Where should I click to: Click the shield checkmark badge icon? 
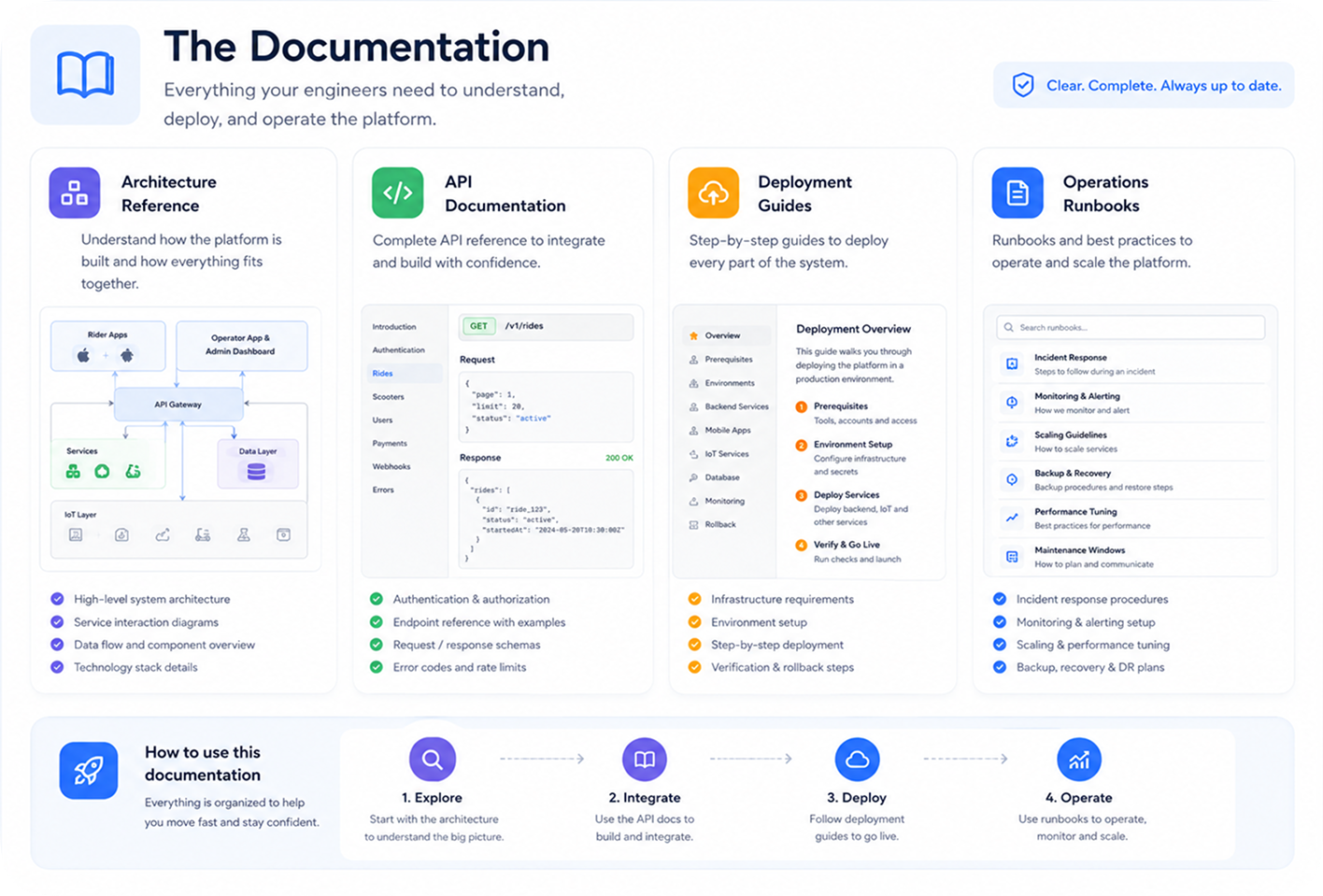(1023, 85)
